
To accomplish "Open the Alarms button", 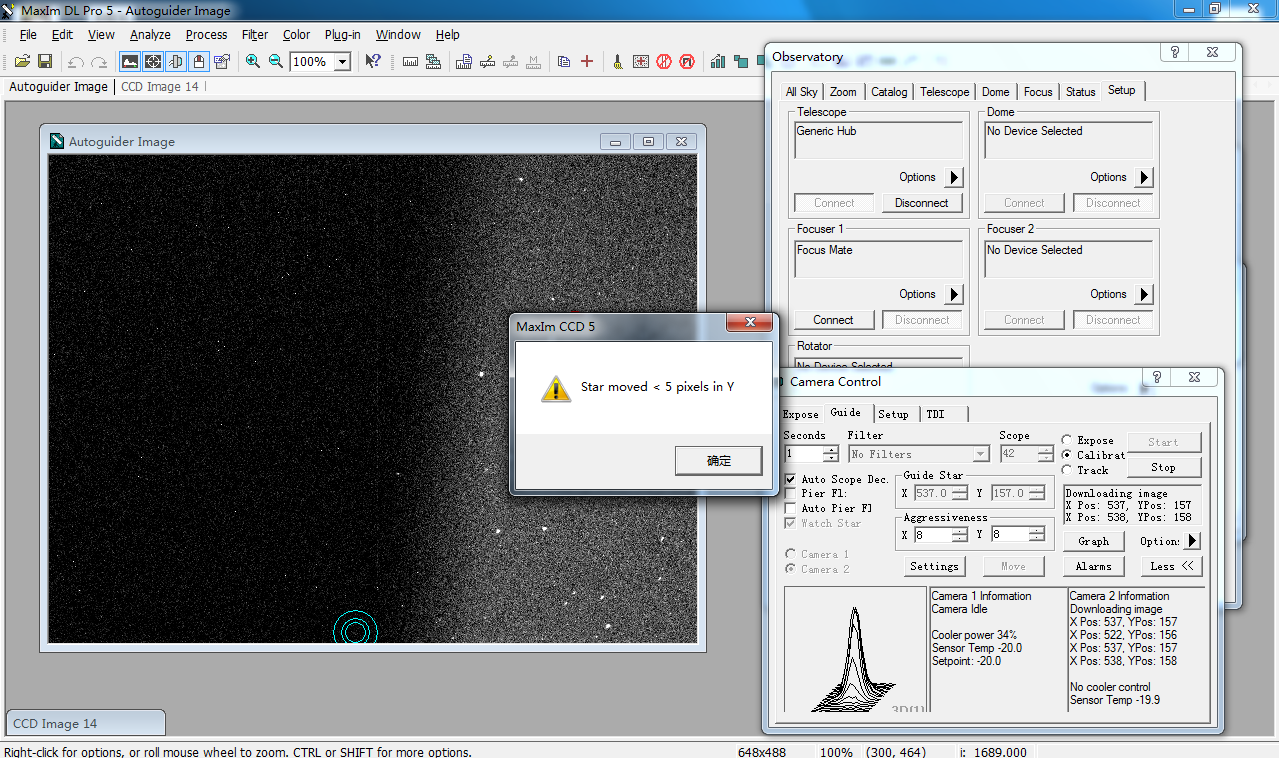I will (x=1093, y=566).
